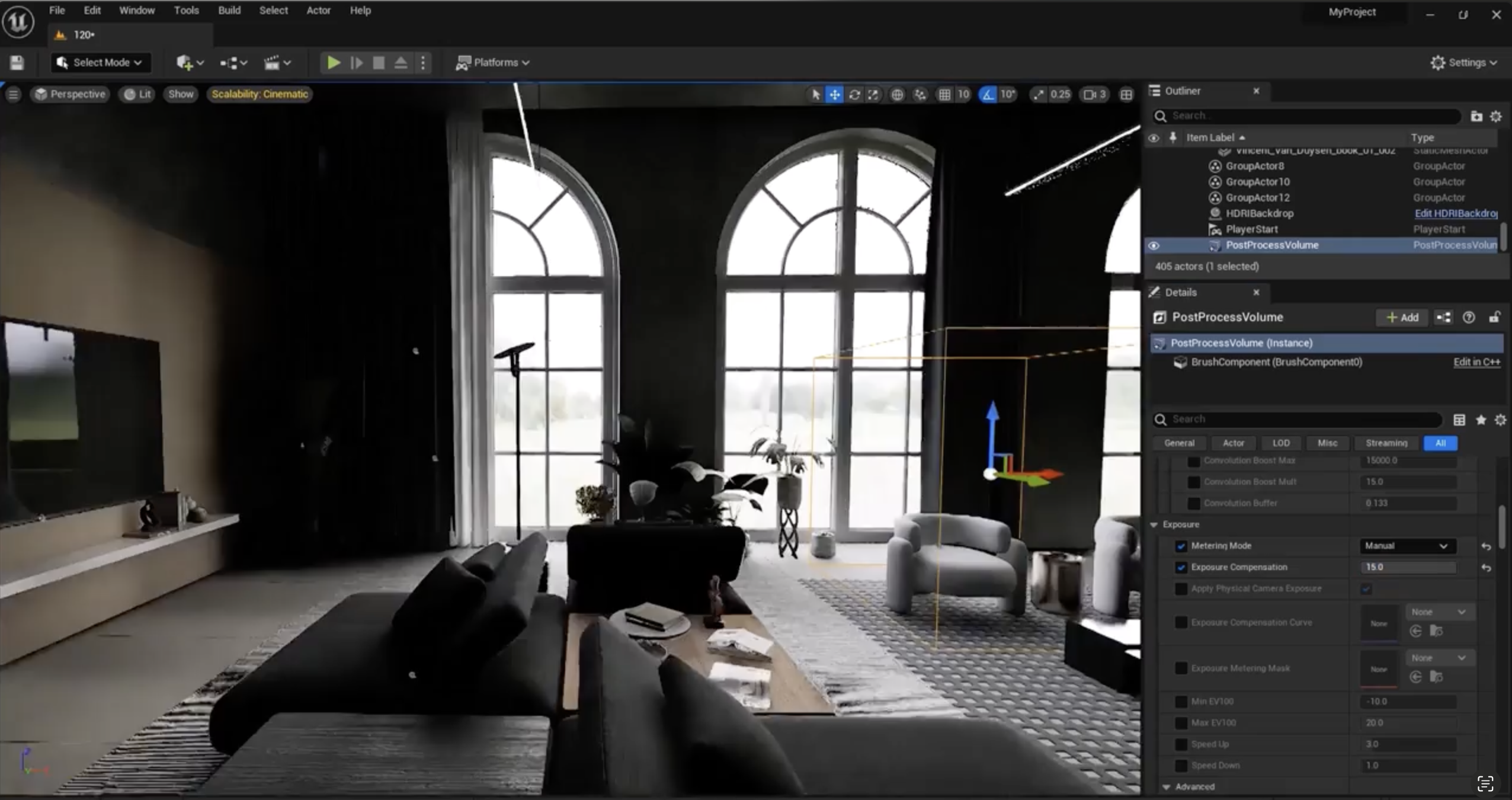This screenshot has height=800, width=1512.
Task: Open the viewport layout icon
Action: 1126,95
